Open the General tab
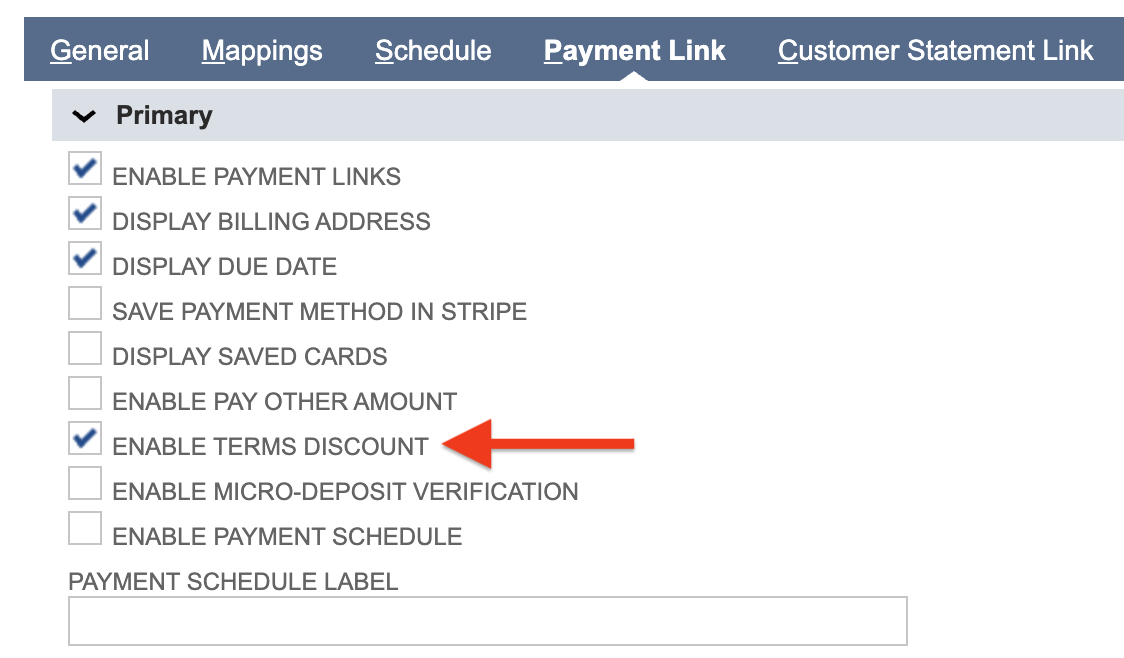The image size is (1124, 658). [100, 51]
